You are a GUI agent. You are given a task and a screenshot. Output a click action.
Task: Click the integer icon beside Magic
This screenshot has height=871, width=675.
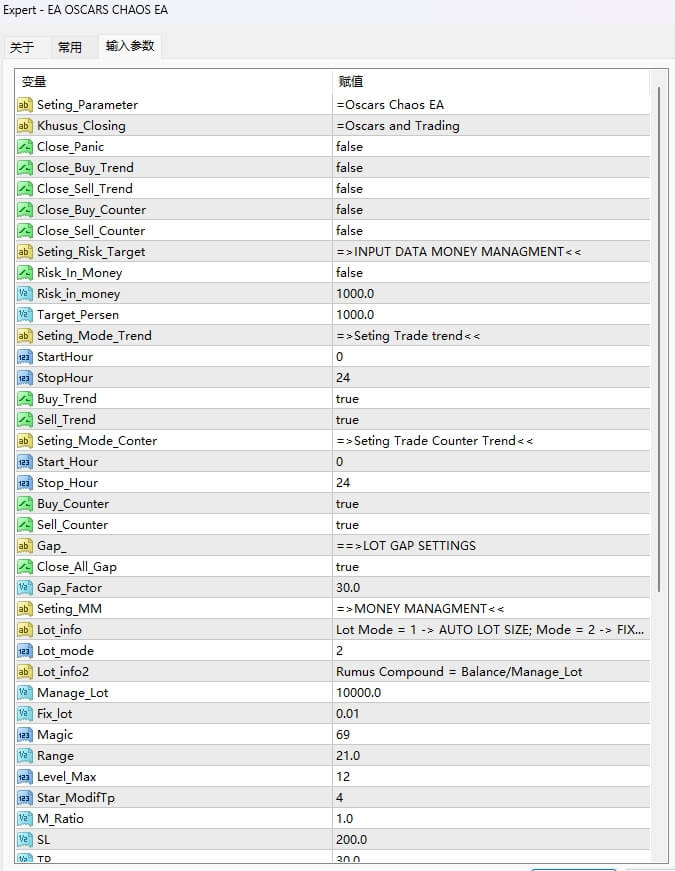point(25,735)
